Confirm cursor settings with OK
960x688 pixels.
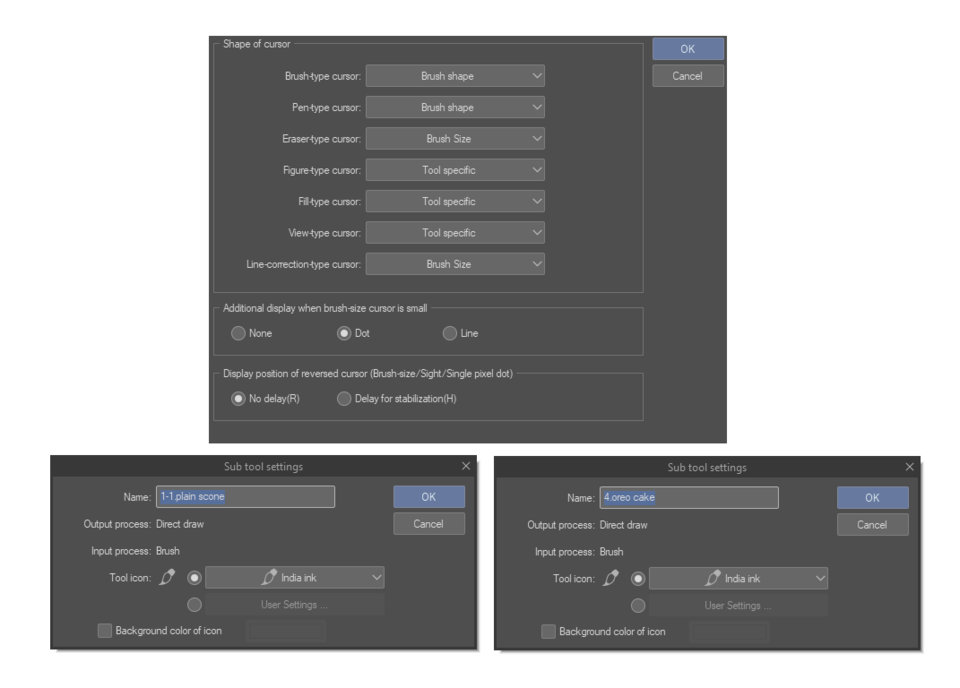tap(688, 49)
